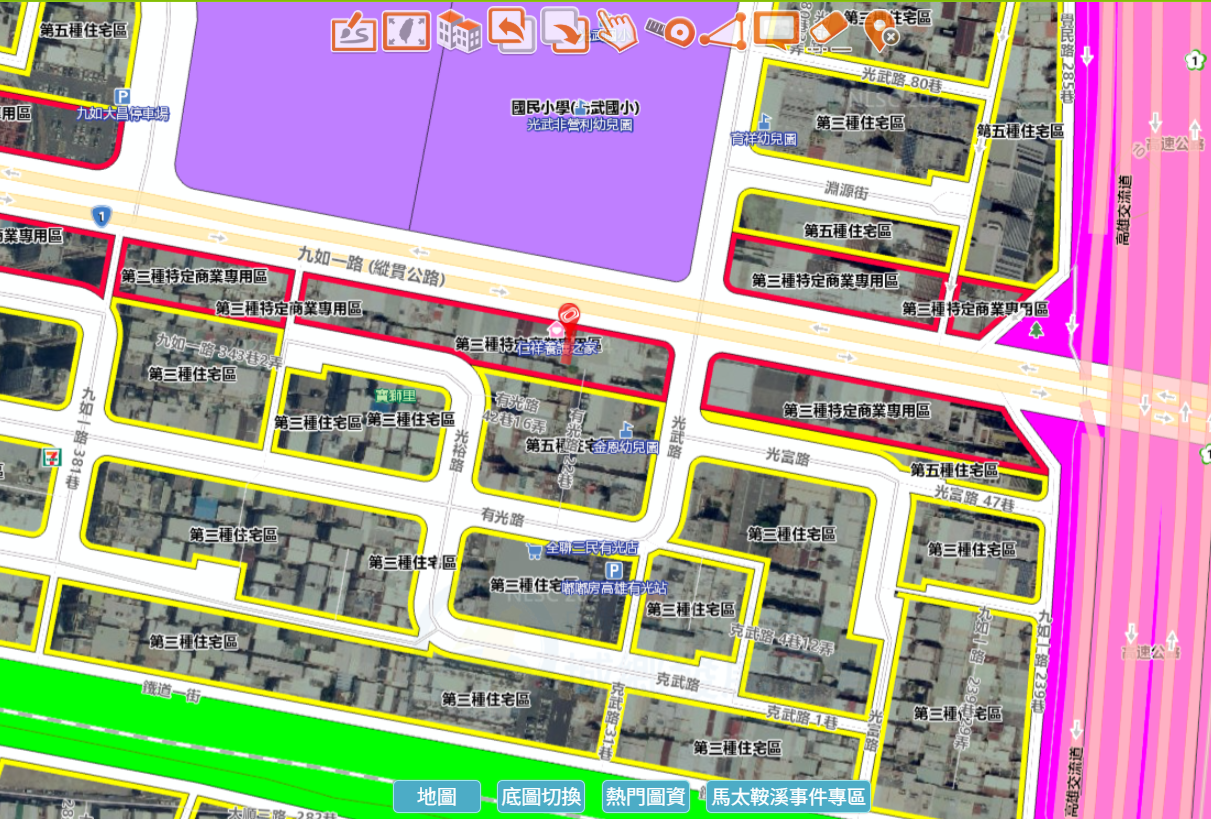Switch to the 地圖 tab
The image size is (1211, 819).
[437, 797]
